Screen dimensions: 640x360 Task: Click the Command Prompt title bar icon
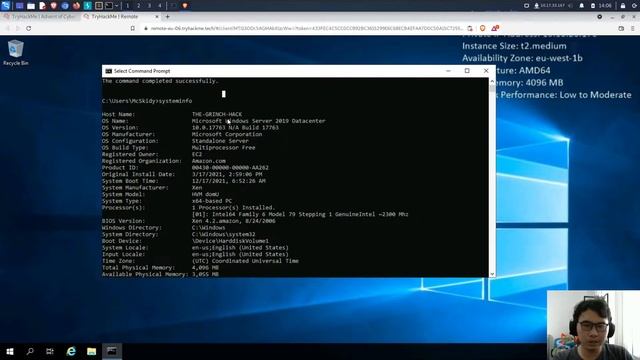tap(109, 71)
